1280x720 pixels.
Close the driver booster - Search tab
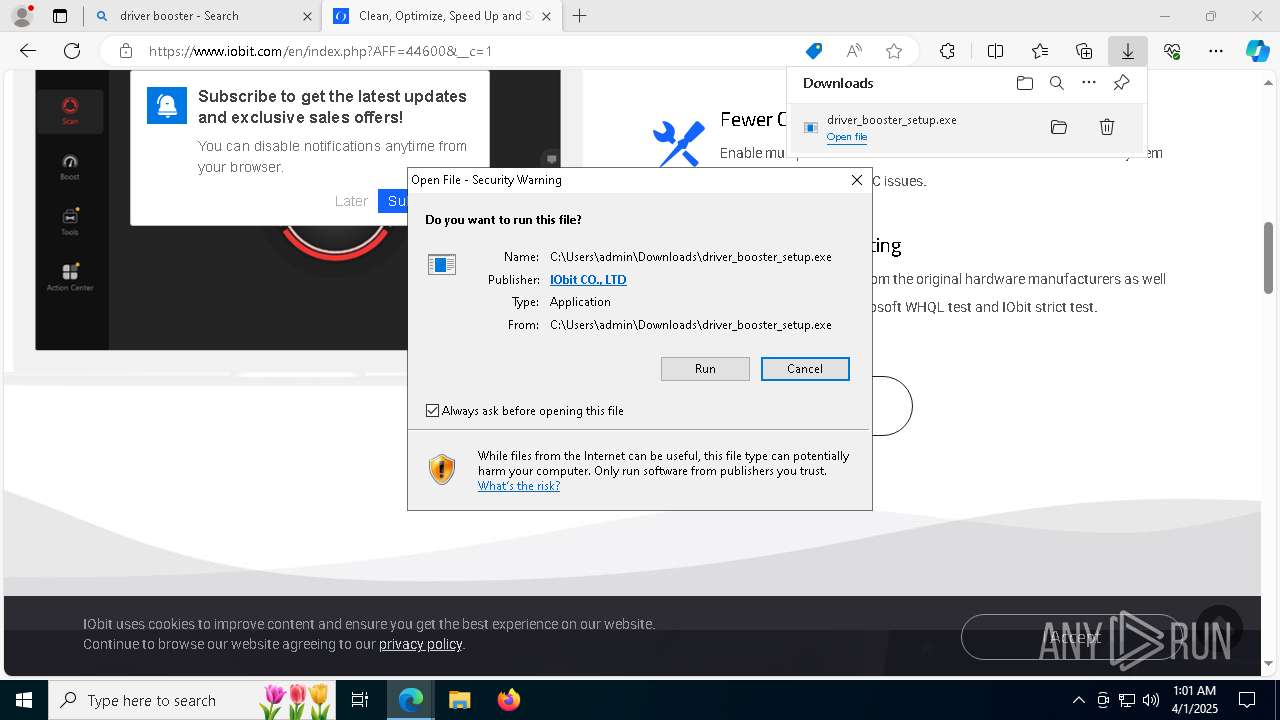click(x=307, y=16)
